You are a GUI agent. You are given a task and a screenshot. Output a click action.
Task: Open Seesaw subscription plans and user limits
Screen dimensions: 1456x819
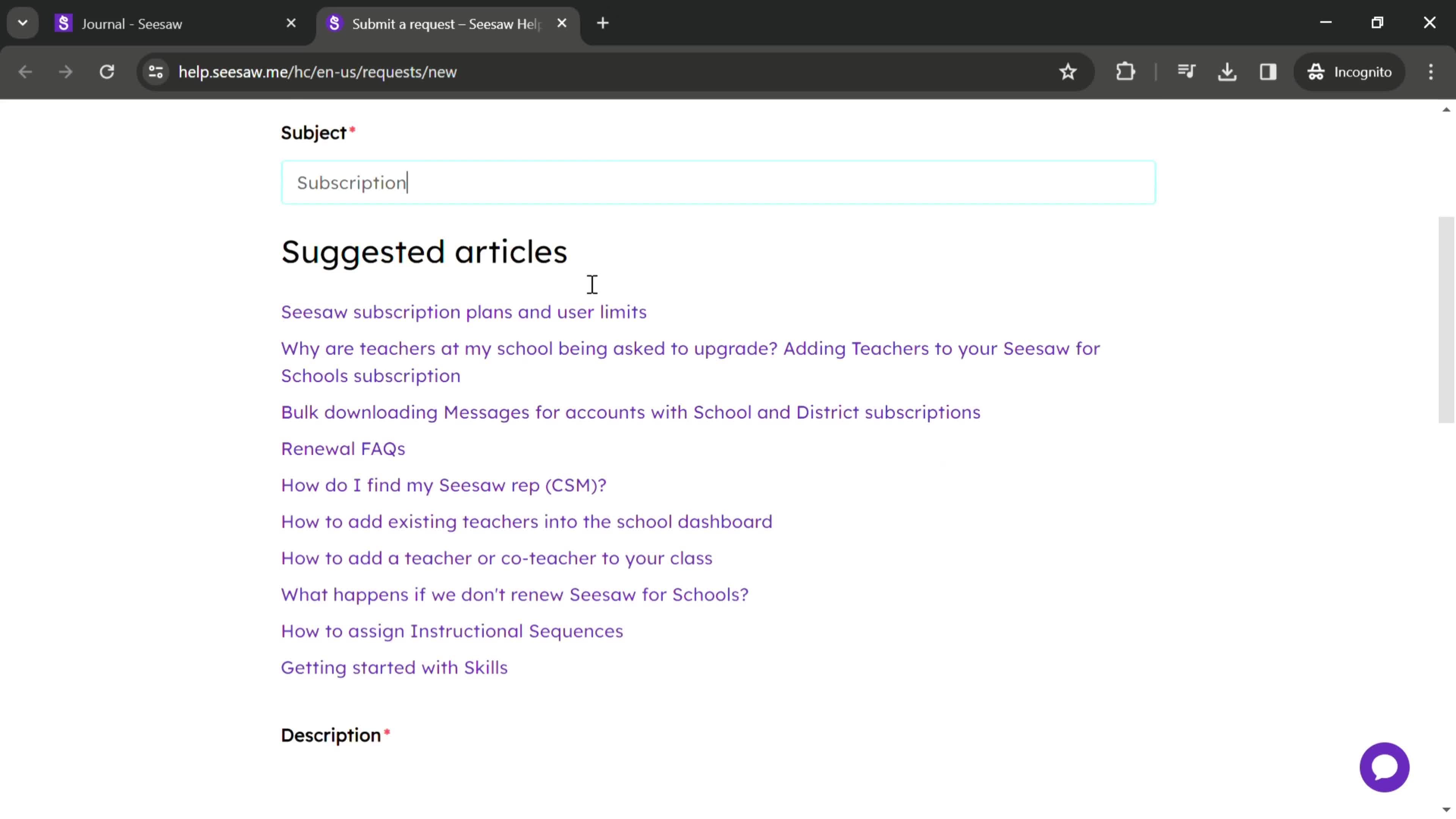point(463,312)
